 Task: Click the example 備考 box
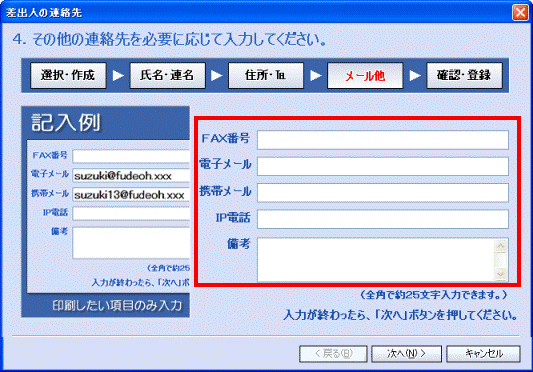[x=131, y=243]
